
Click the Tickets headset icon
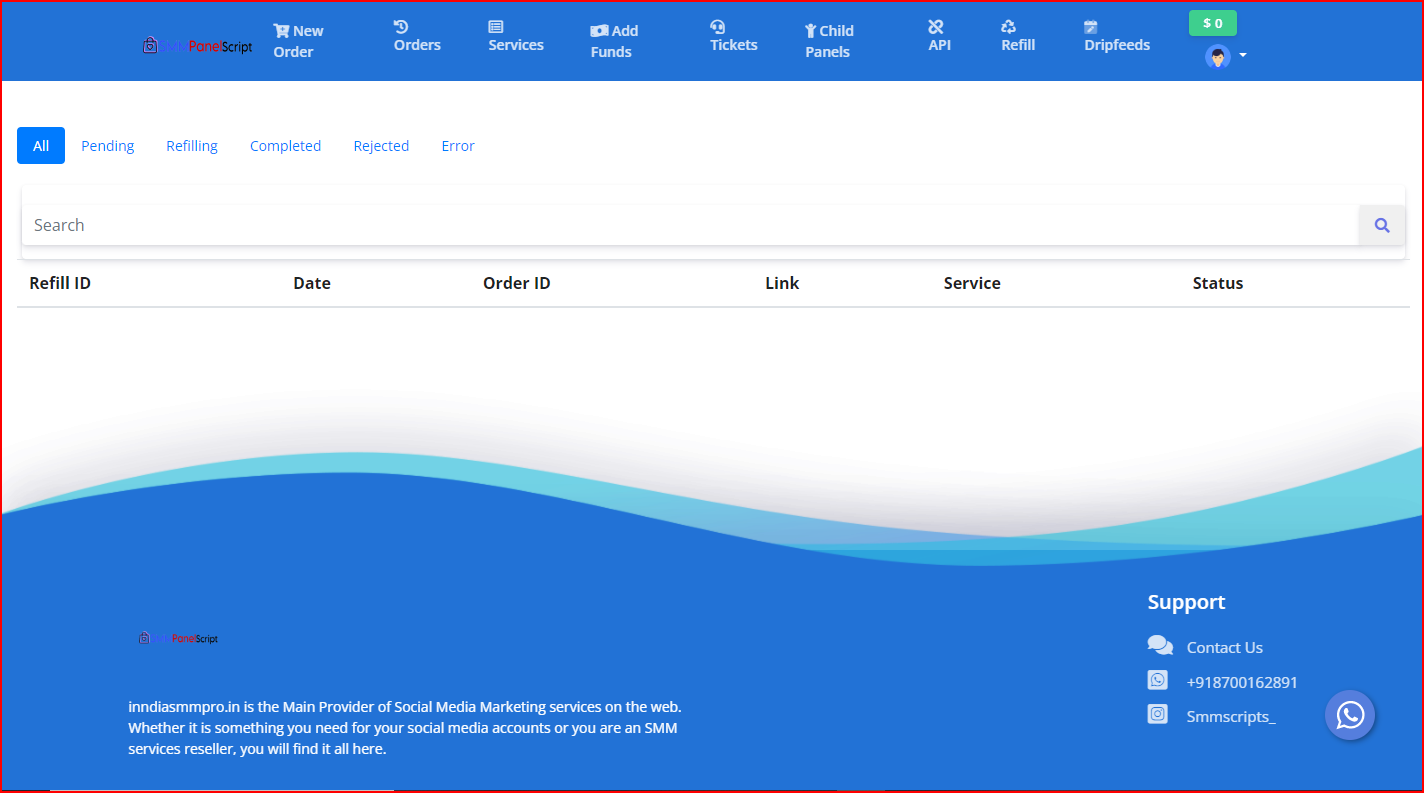717,27
